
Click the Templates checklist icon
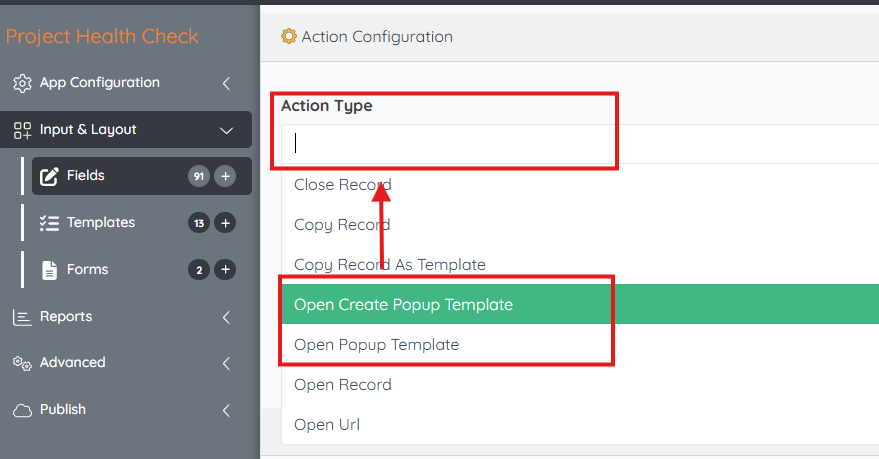tap(49, 223)
